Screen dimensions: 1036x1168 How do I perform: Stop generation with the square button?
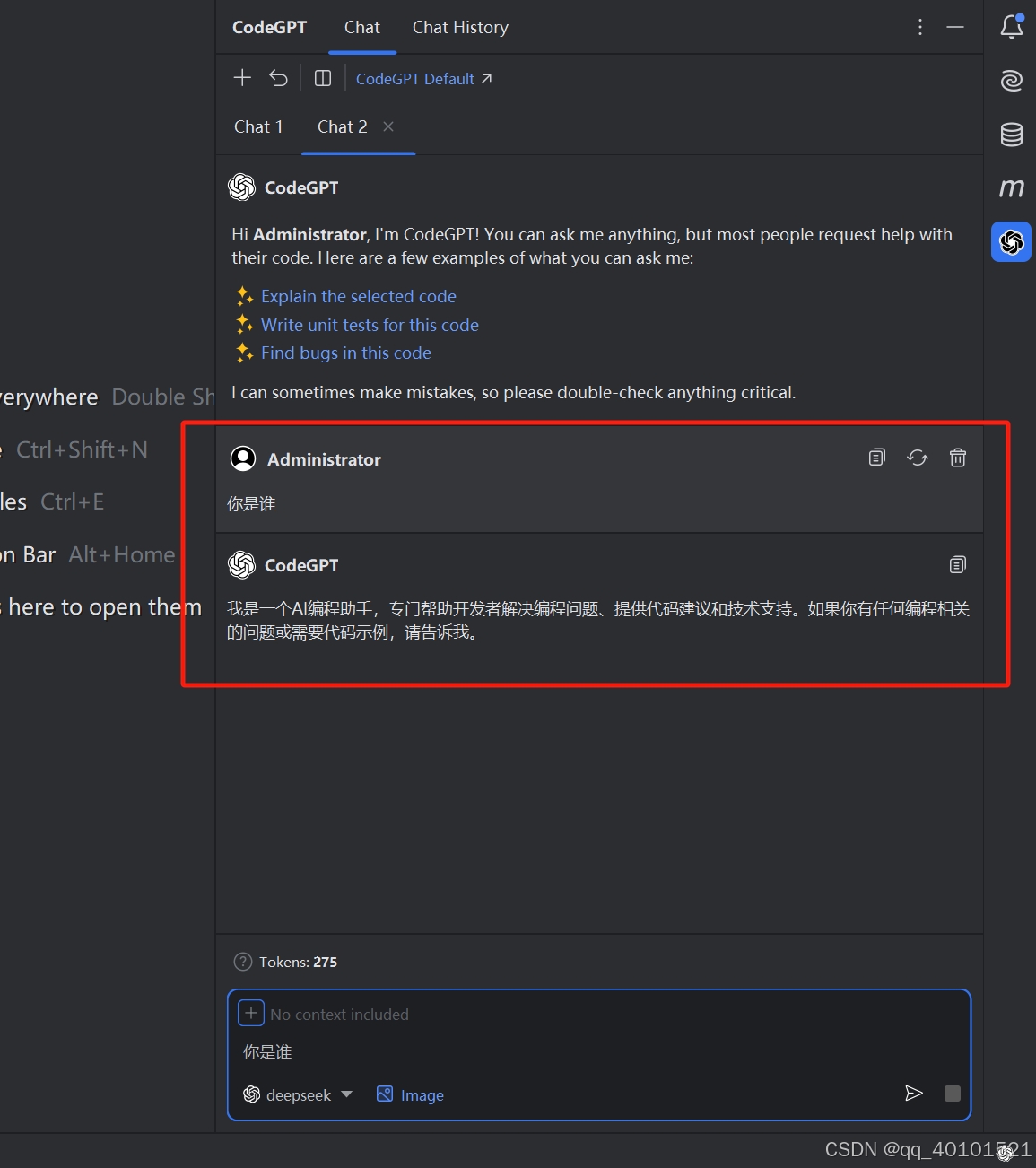pyautogui.click(x=953, y=1094)
